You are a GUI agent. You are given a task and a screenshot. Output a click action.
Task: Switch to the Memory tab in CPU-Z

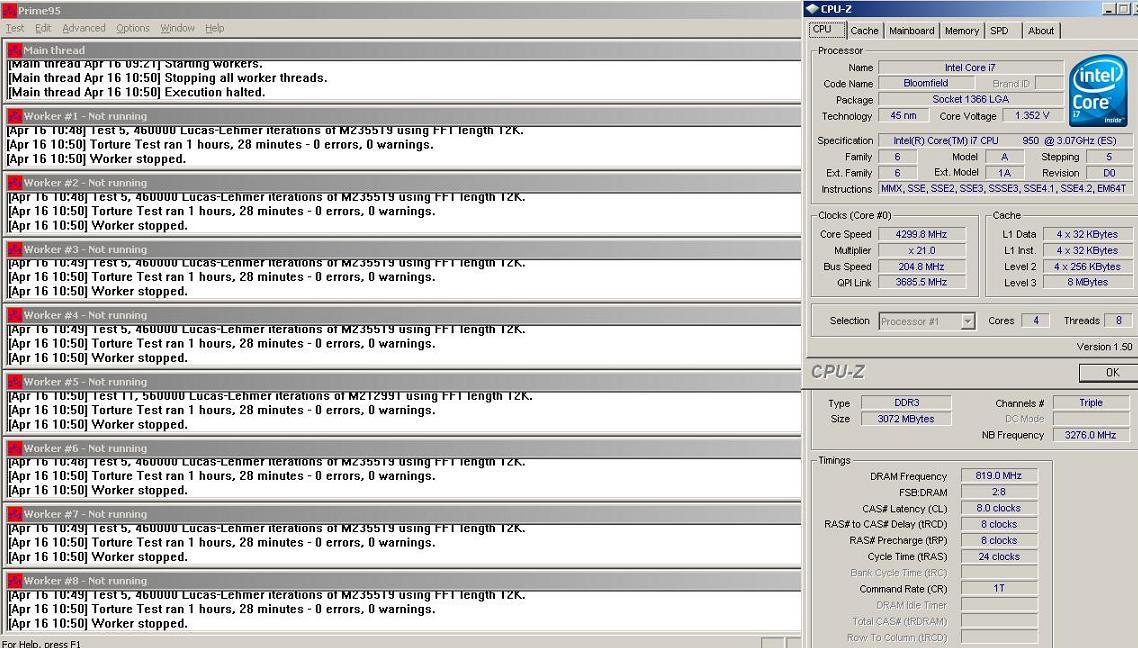pos(962,30)
